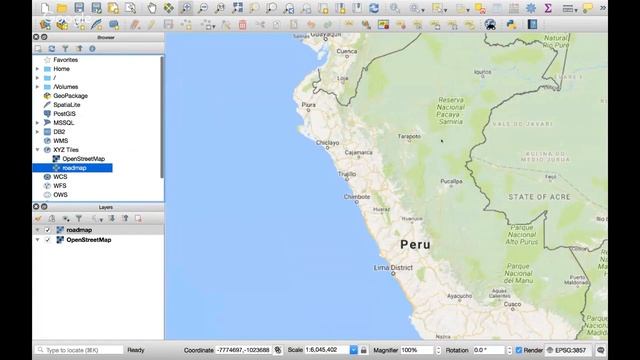Expand the MSSQL node
640x360 pixels.
38,122
